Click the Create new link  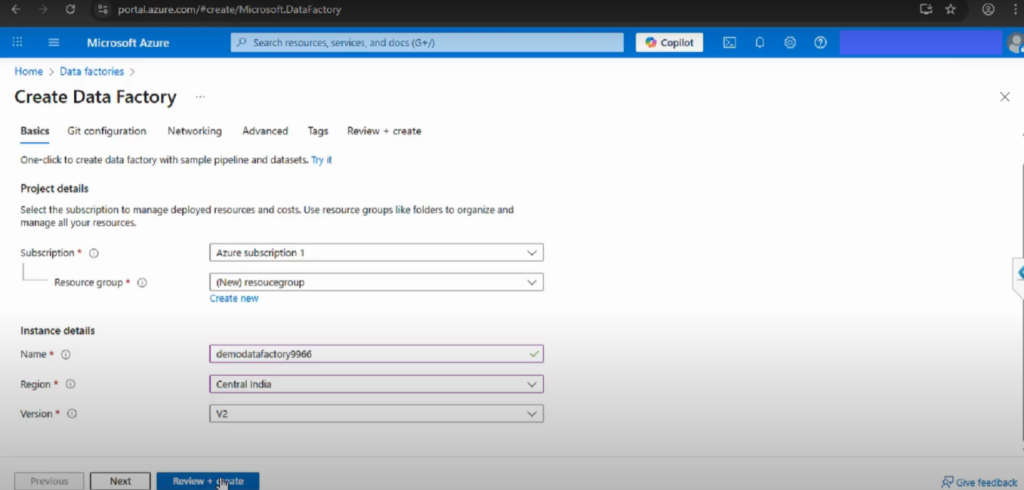coord(234,299)
